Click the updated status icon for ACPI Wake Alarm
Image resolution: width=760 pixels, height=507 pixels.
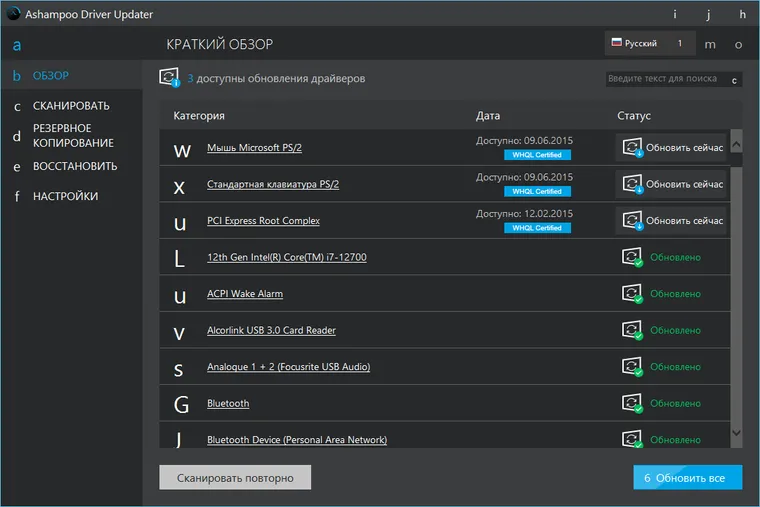[632, 294]
